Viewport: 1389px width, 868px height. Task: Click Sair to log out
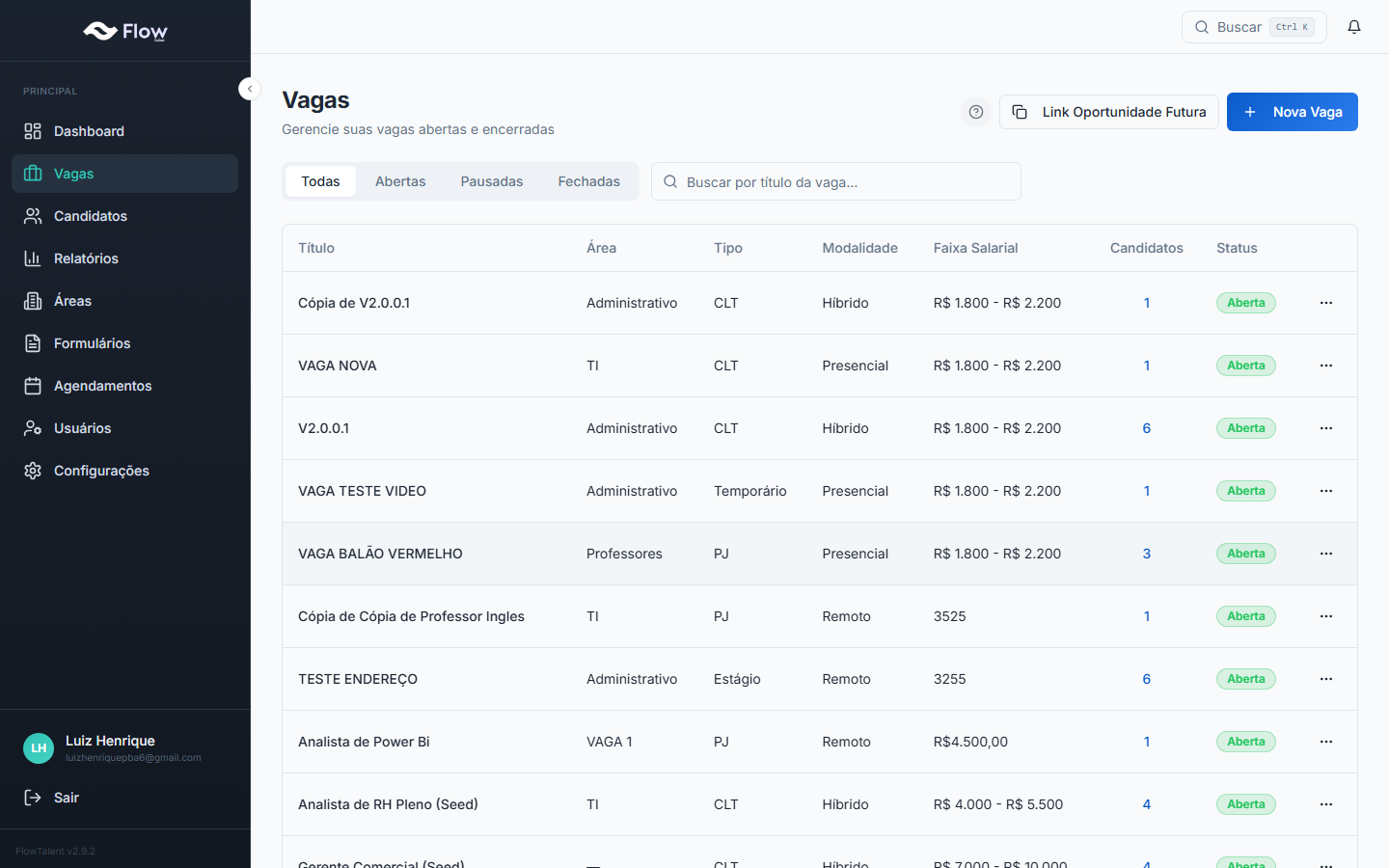(x=66, y=798)
